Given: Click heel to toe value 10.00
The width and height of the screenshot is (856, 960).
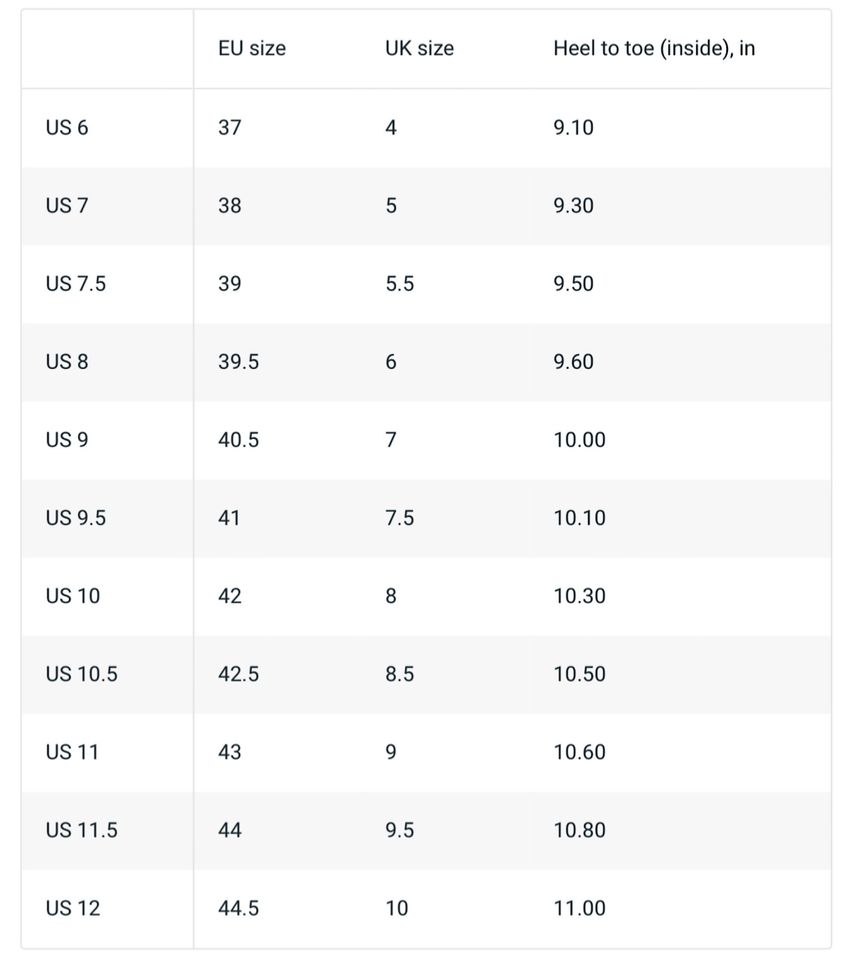Looking at the screenshot, I should pyautogui.click(x=579, y=440).
